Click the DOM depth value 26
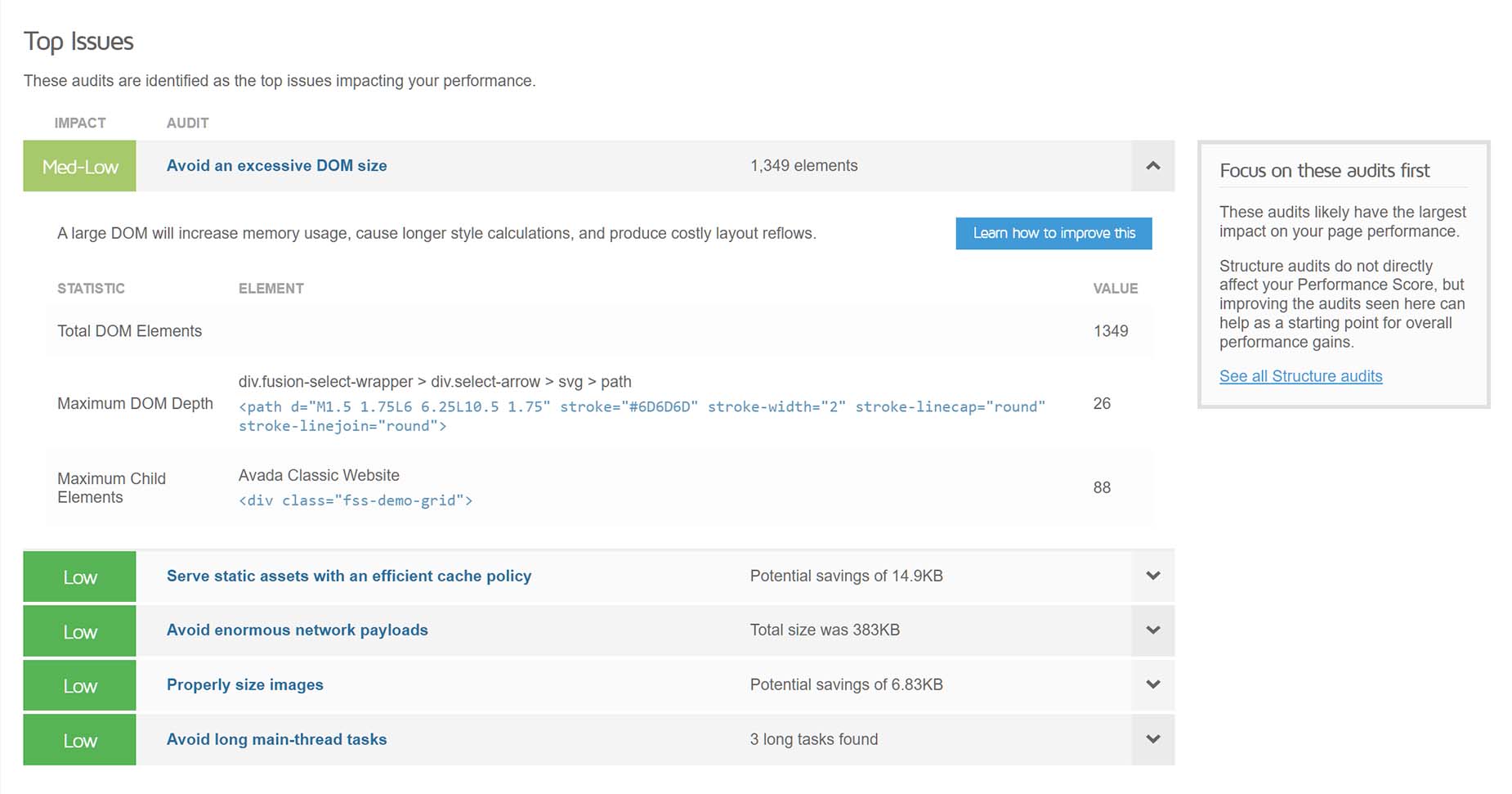Image resolution: width=1512 pixels, height=794 pixels. pos(1102,403)
